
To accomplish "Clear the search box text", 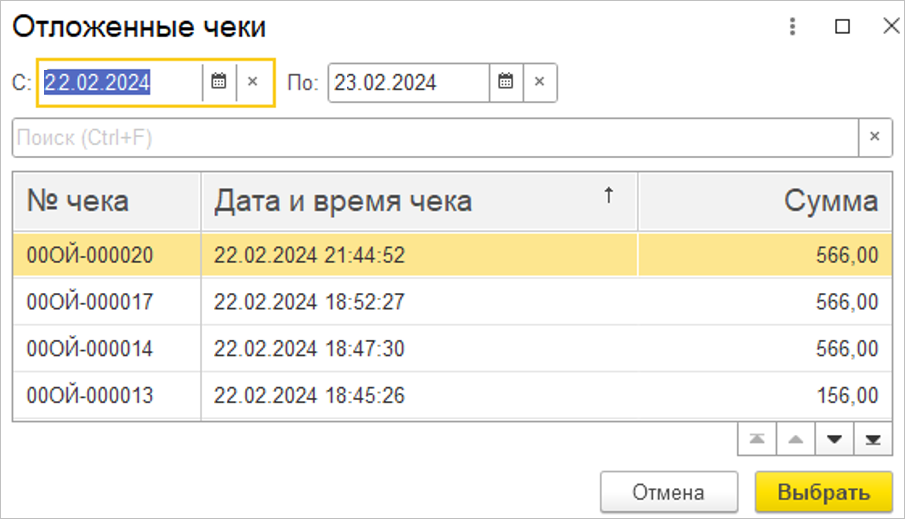I will click(x=875, y=138).
